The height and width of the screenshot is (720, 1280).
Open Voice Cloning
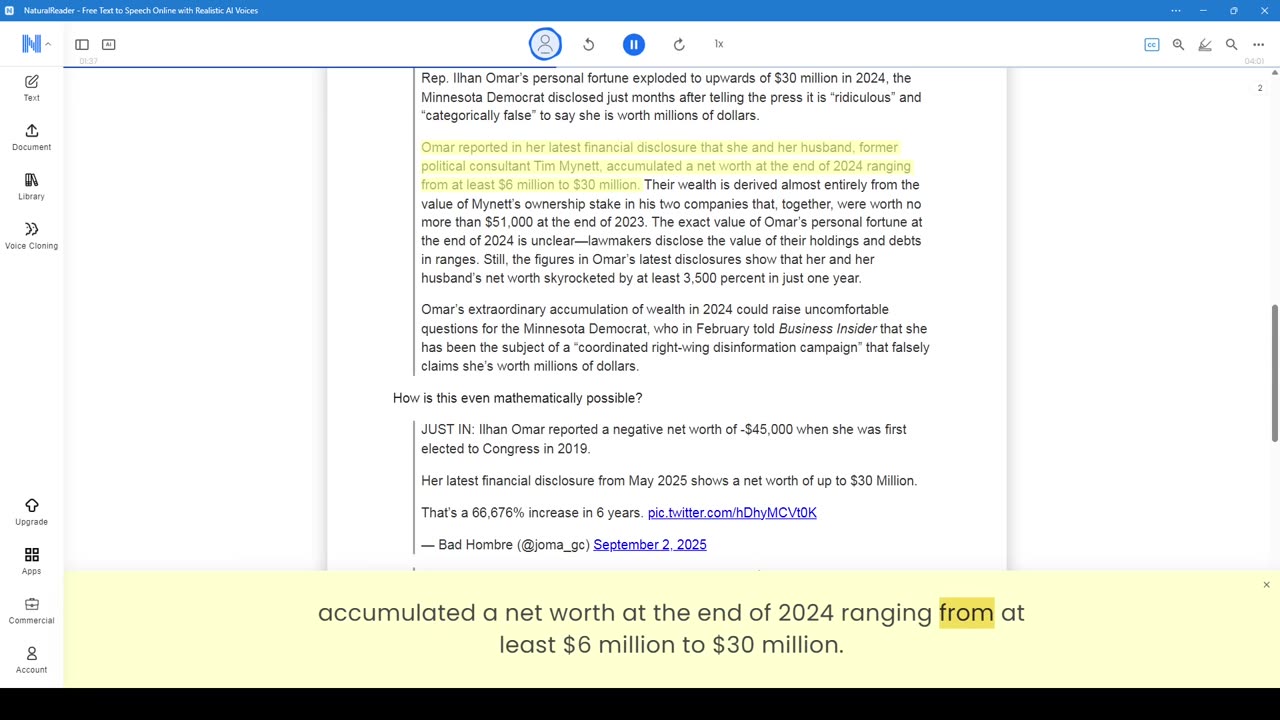coord(31,236)
